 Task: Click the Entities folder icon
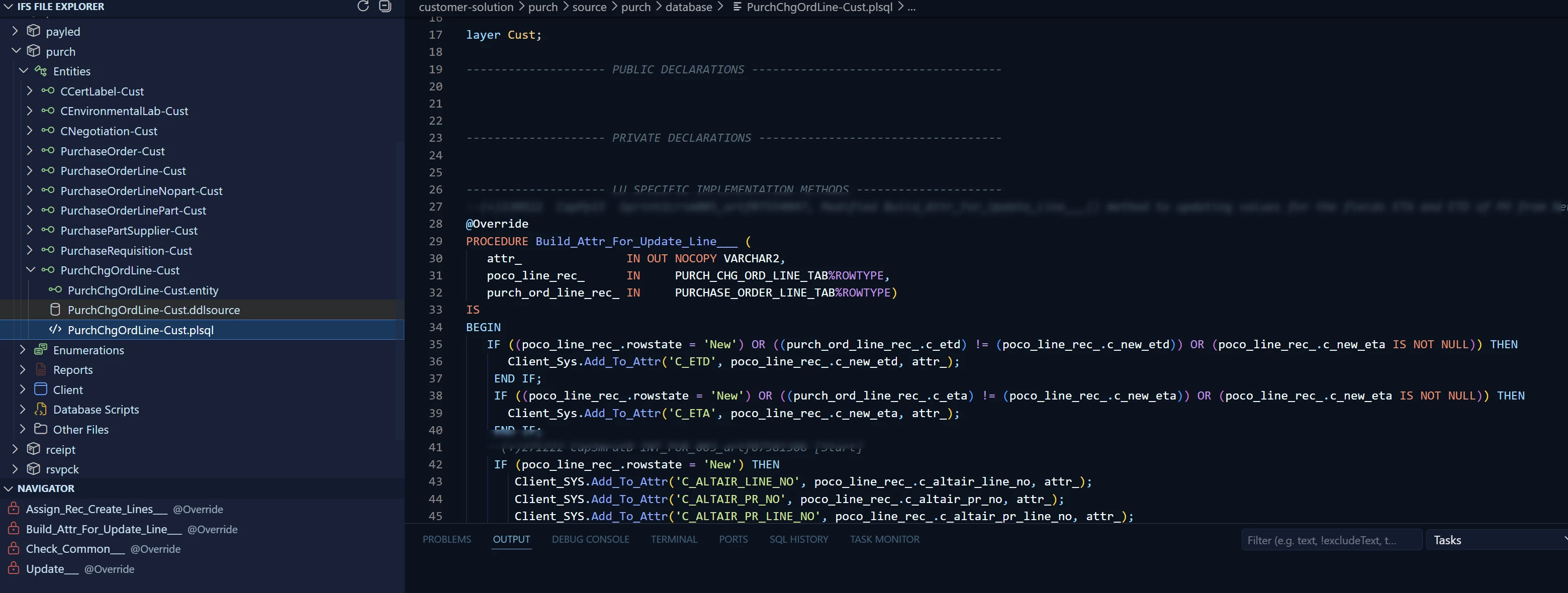[x=41, y=70]
